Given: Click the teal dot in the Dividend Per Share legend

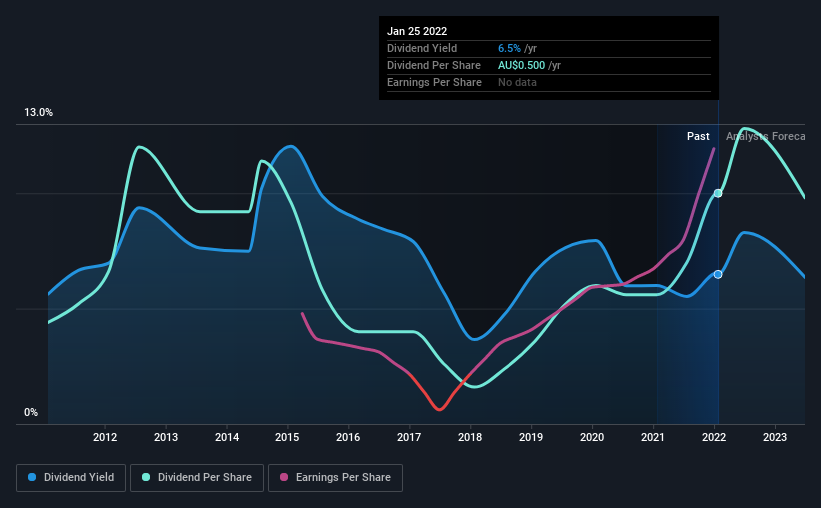Looking at the screenshot, I should coord(146,477).
